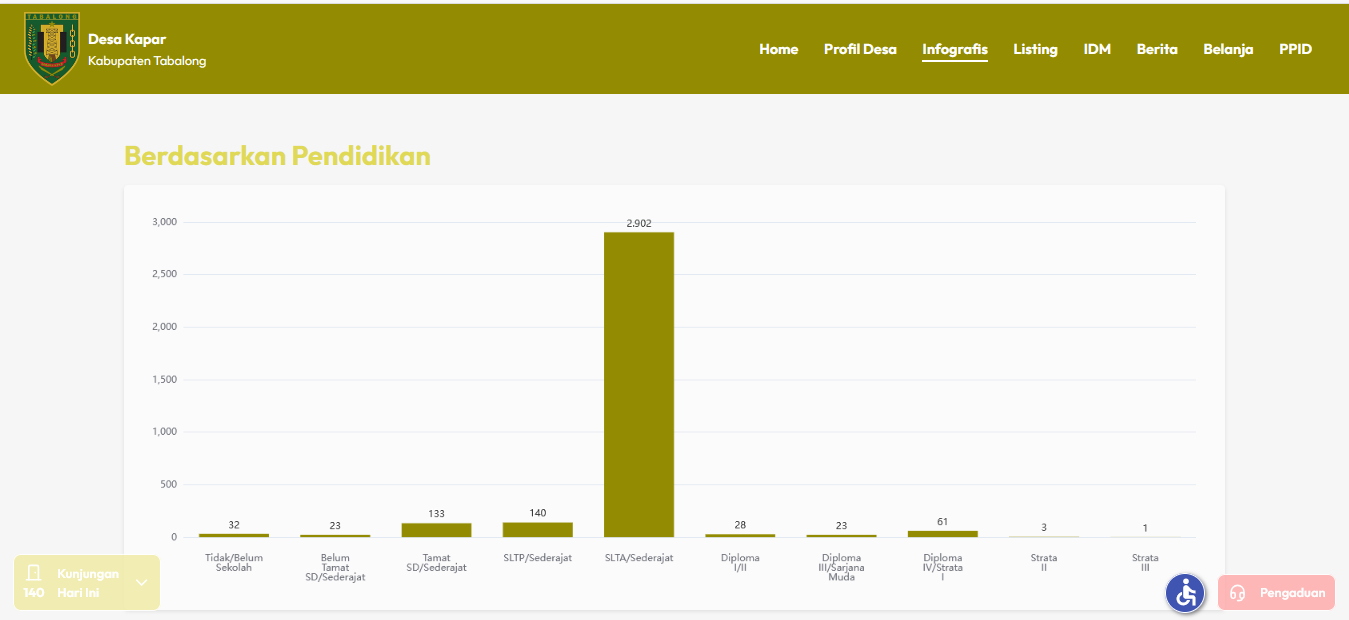Go to the PPID menu
The image size is (1349, 620).
1295,49
